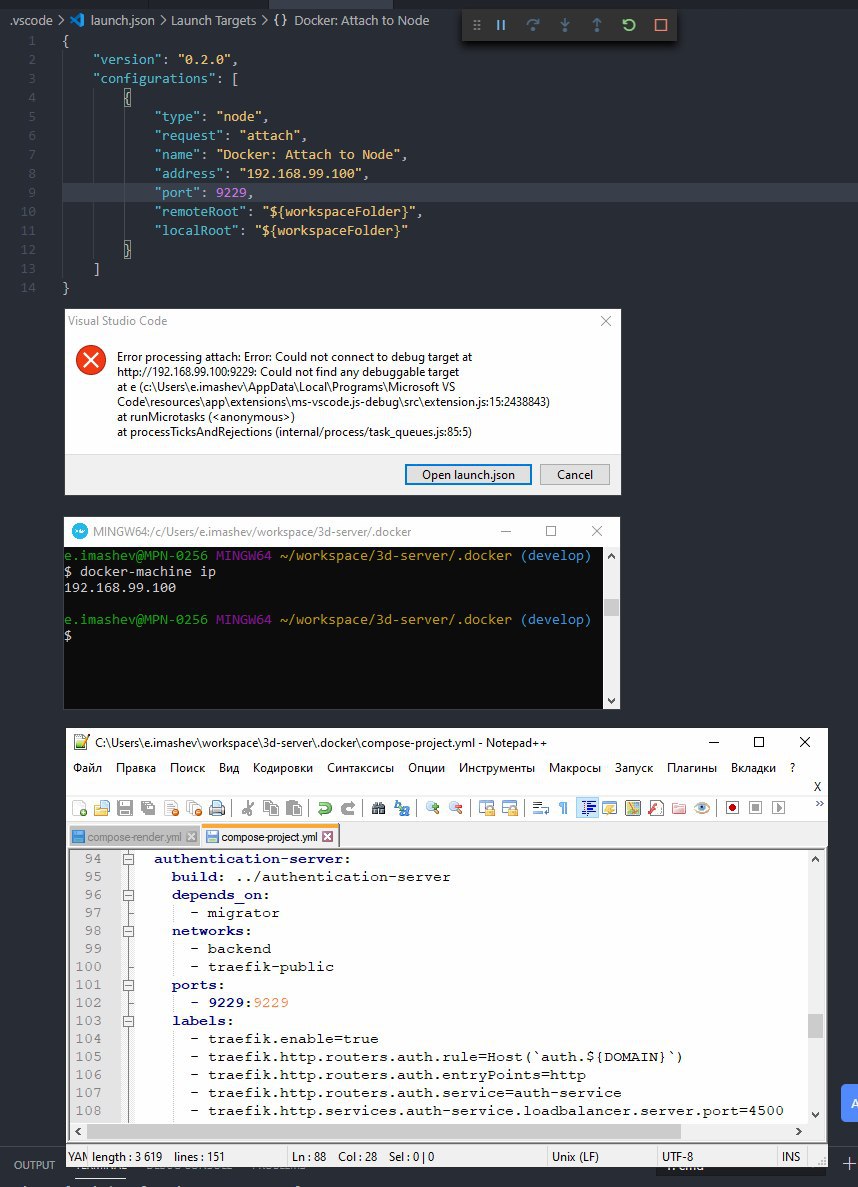
Task: Click the Print icon in Notepad++ toolbar
Action: click(217, 808)
